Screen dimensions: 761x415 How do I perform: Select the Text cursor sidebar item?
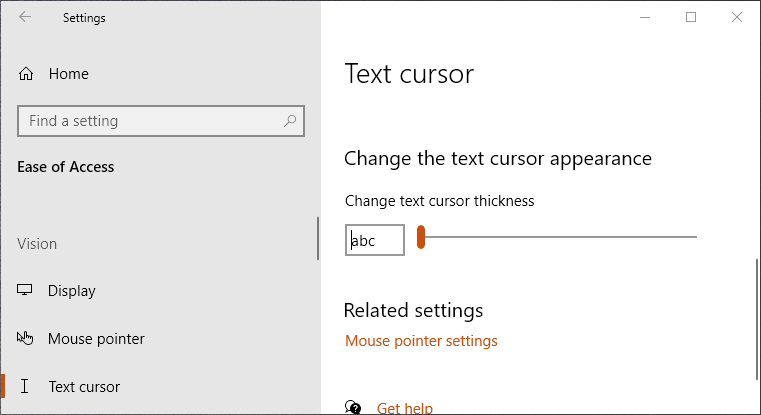pyautogui.click(x=84, y=387)
